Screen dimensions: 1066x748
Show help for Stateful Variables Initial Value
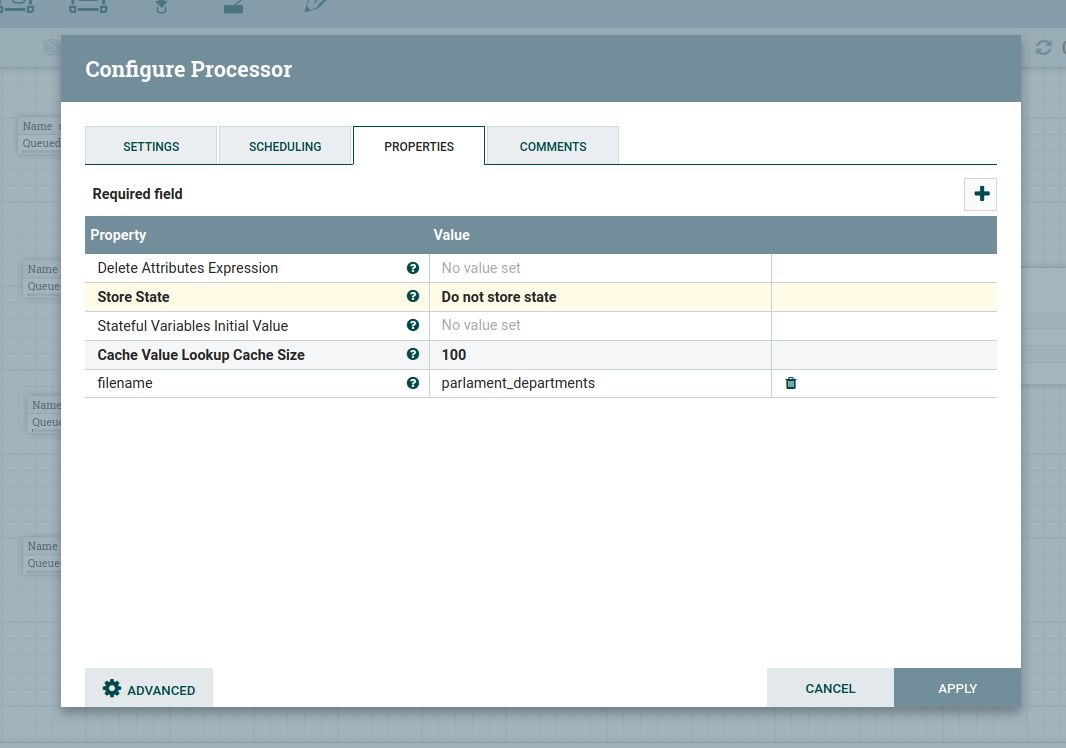(412, 326)
